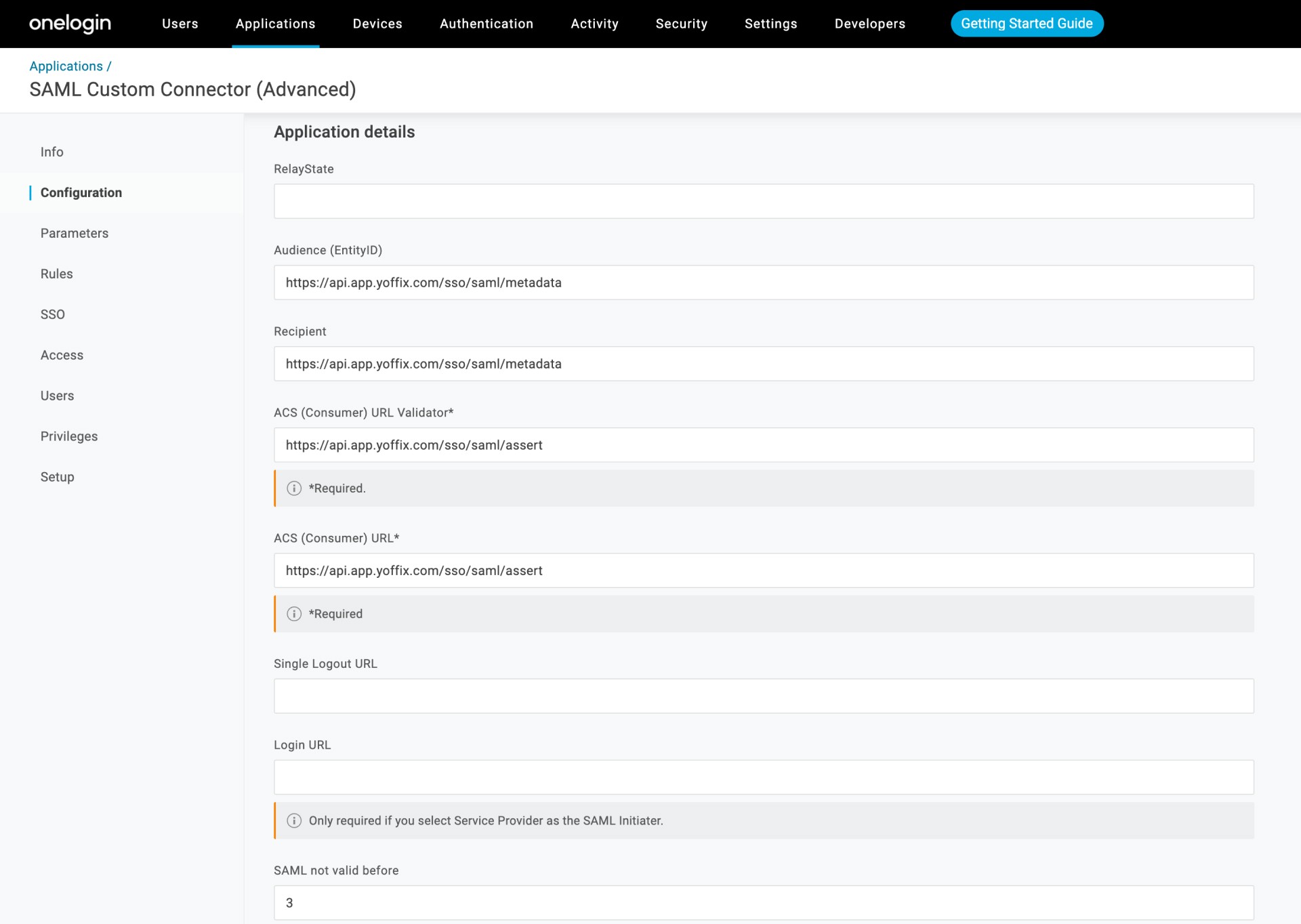Click the OneLogin logo
The image size is (1301, 924).
pos(70,24)
